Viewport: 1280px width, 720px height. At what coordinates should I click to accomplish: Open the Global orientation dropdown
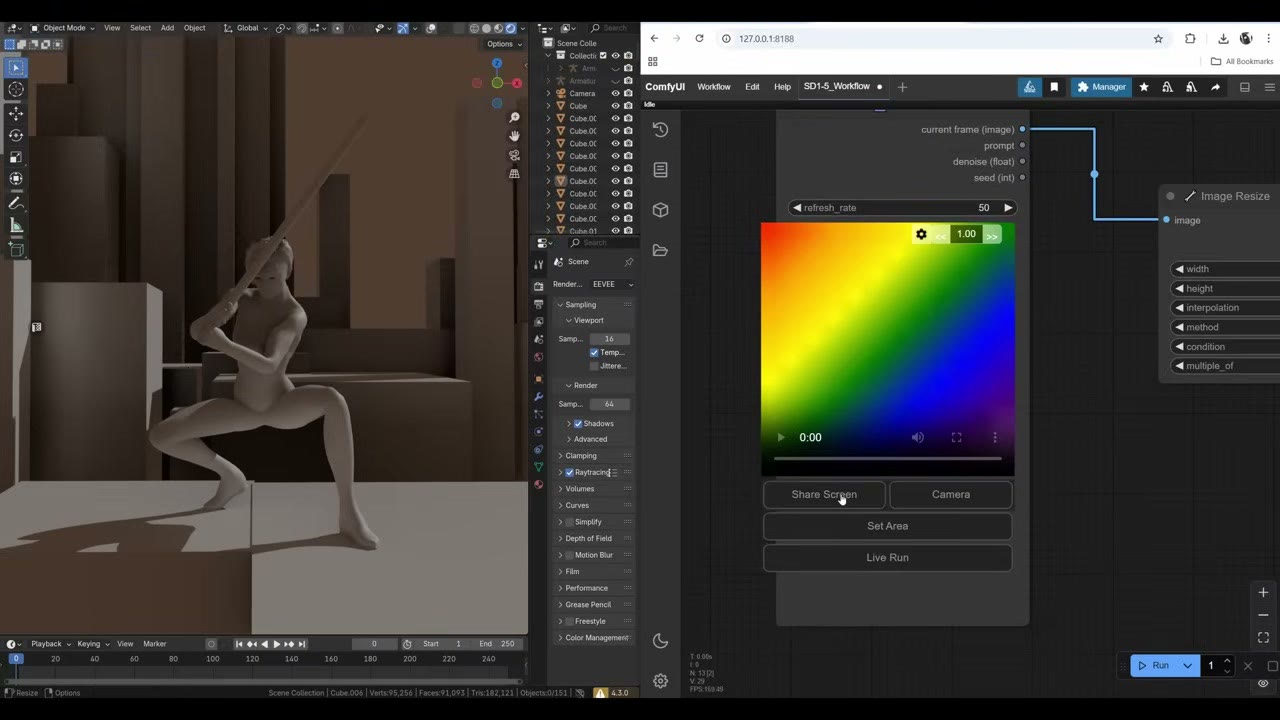[245, 28]
